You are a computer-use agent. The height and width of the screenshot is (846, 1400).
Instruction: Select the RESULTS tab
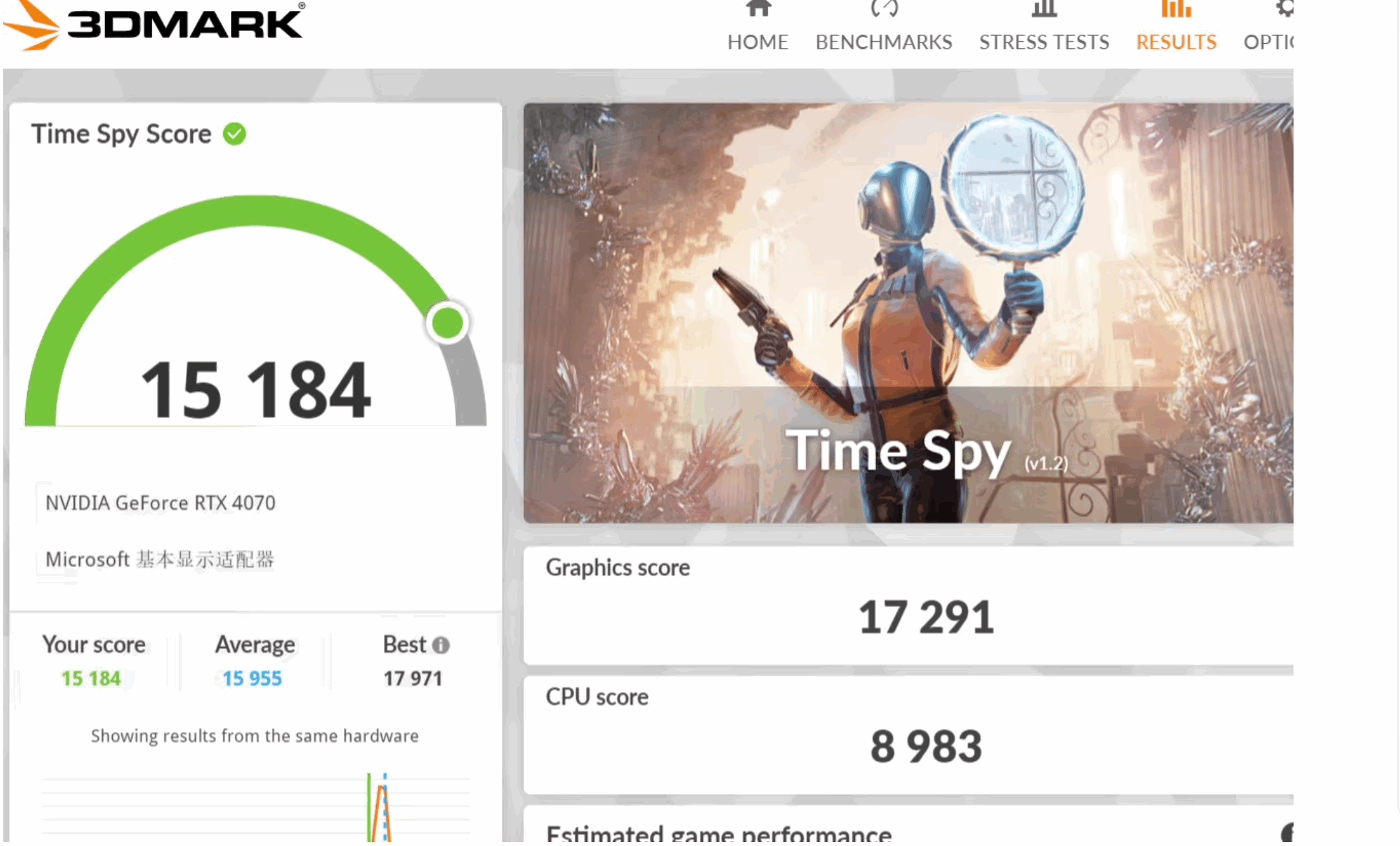click(x=1176, y=42)
